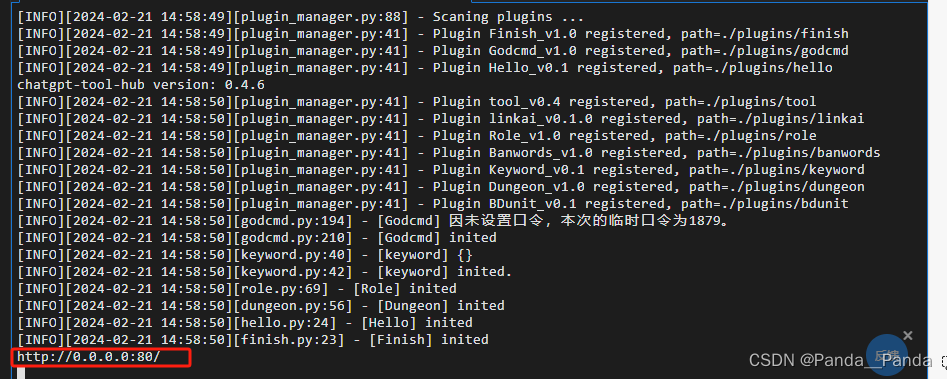The width and height of the screenshot is (947, 379).
Task: Click the [Finish] inited log message
Action: point(428,339)
